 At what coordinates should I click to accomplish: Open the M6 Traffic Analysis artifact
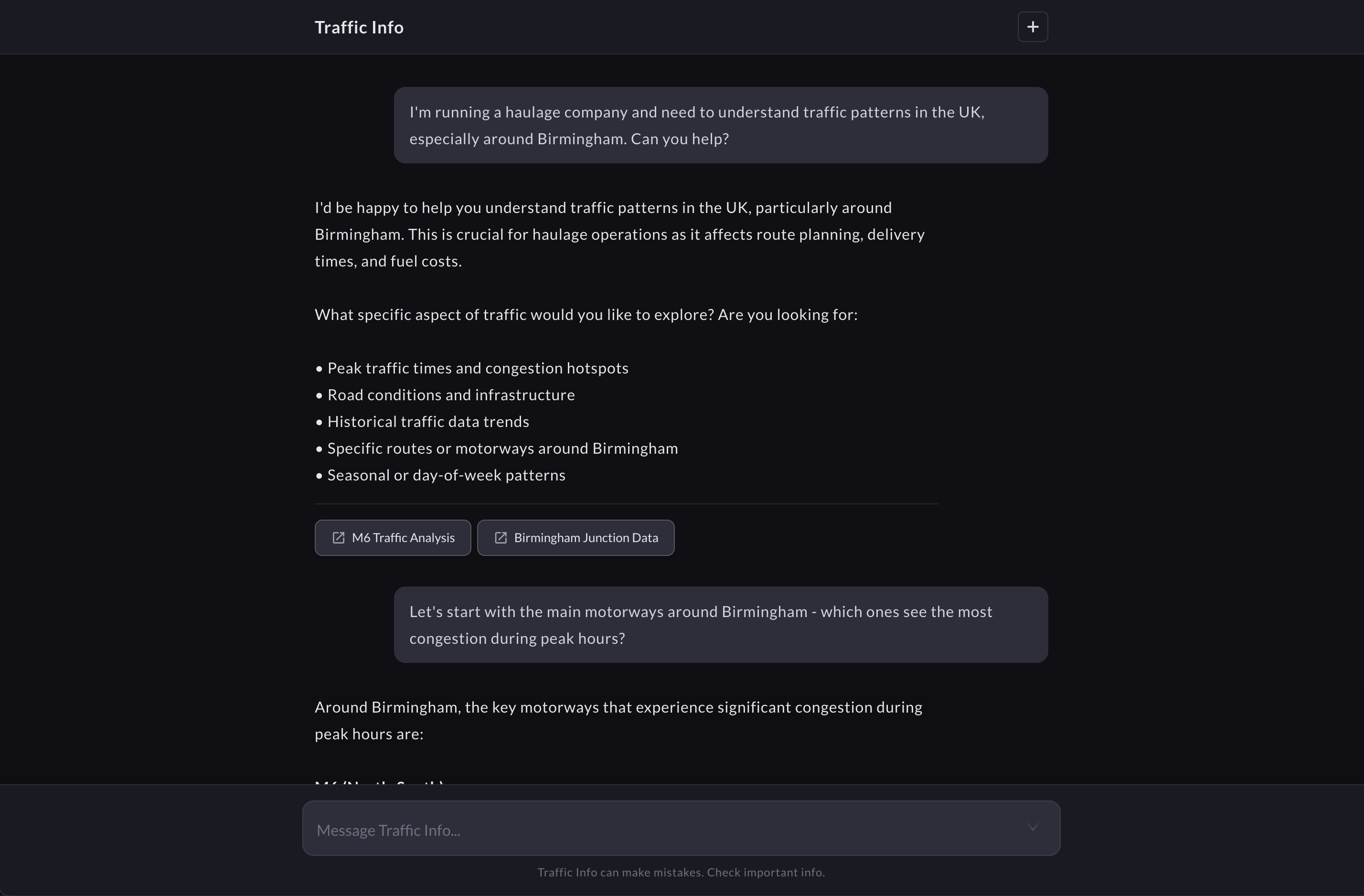pos(393,538)
